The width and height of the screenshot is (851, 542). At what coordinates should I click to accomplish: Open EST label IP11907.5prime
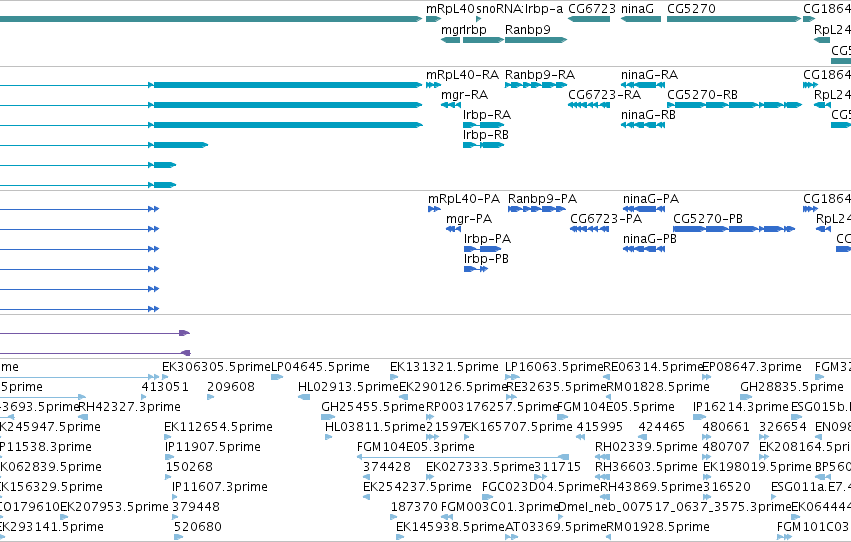coord(213,447)
